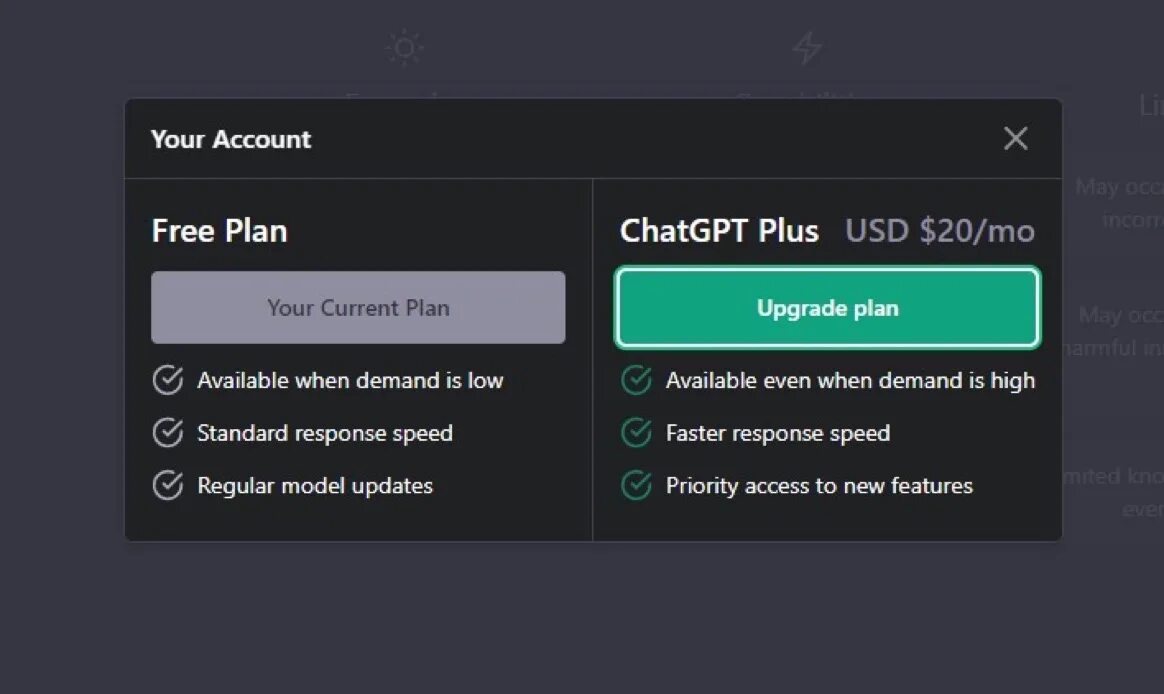Image resolution: width=1164 pixels, height=694 pixels.
Task: Click green checkmark beside Available even when demand is high
Action: tap(636, 380)
